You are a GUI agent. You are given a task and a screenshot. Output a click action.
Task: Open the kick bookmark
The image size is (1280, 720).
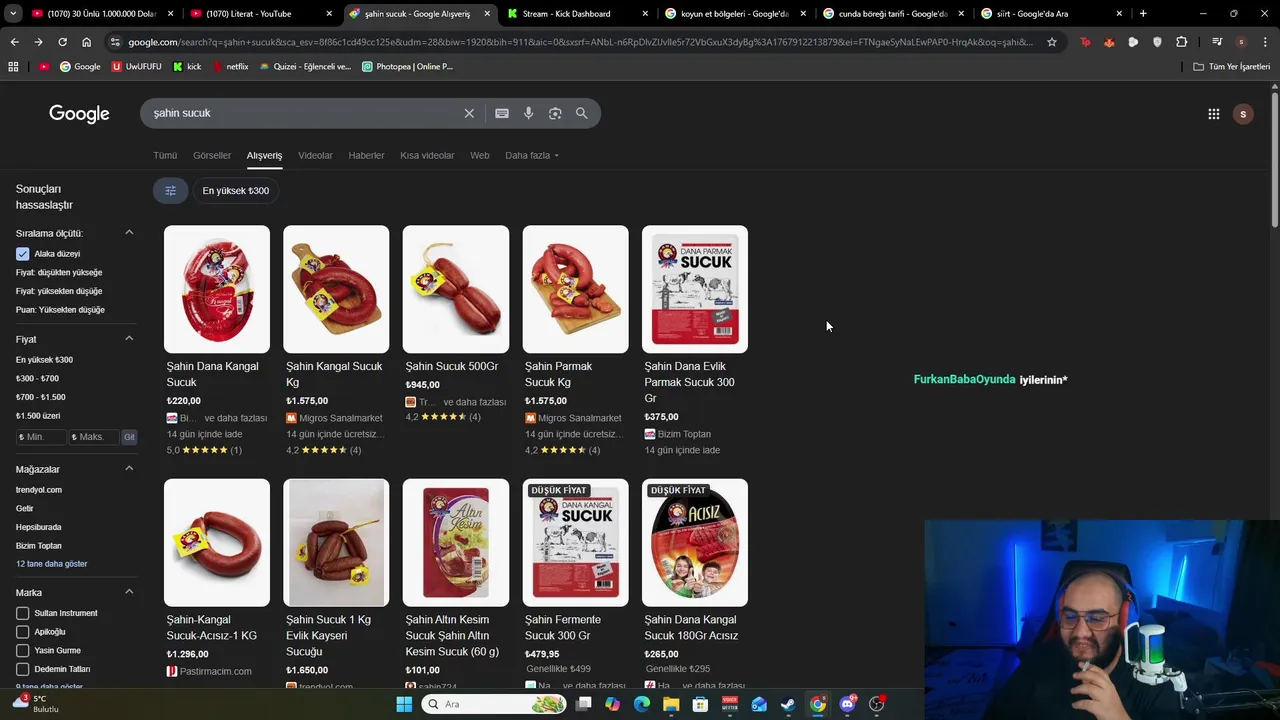click(187, 67)
